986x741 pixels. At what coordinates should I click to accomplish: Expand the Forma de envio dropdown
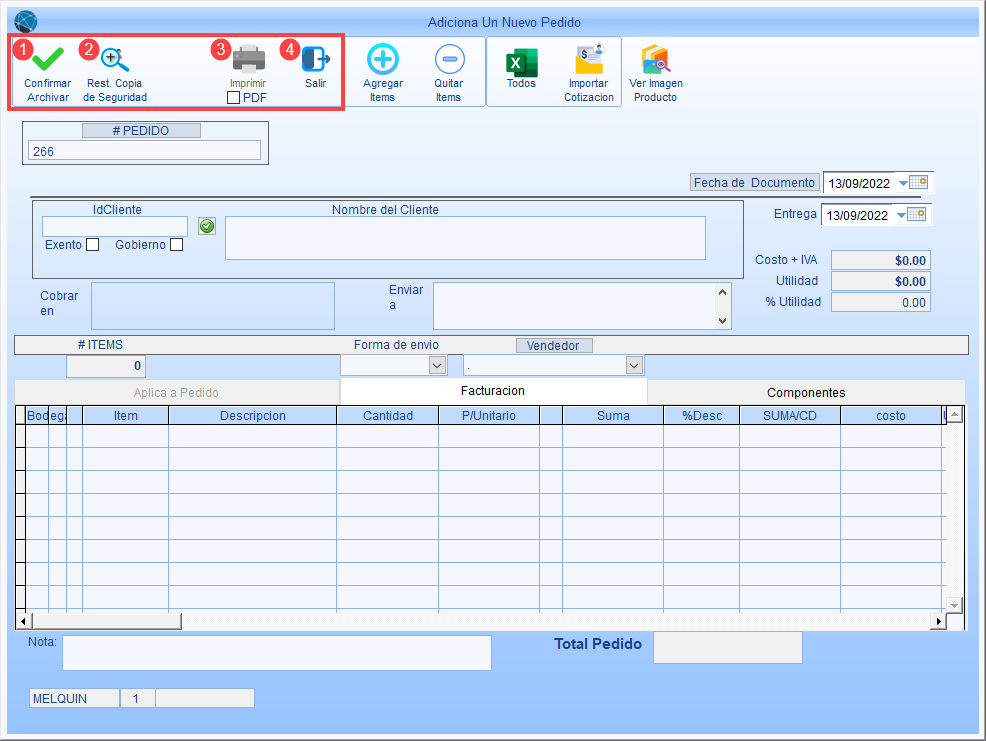pyautogui.click(x=437, y=365)
